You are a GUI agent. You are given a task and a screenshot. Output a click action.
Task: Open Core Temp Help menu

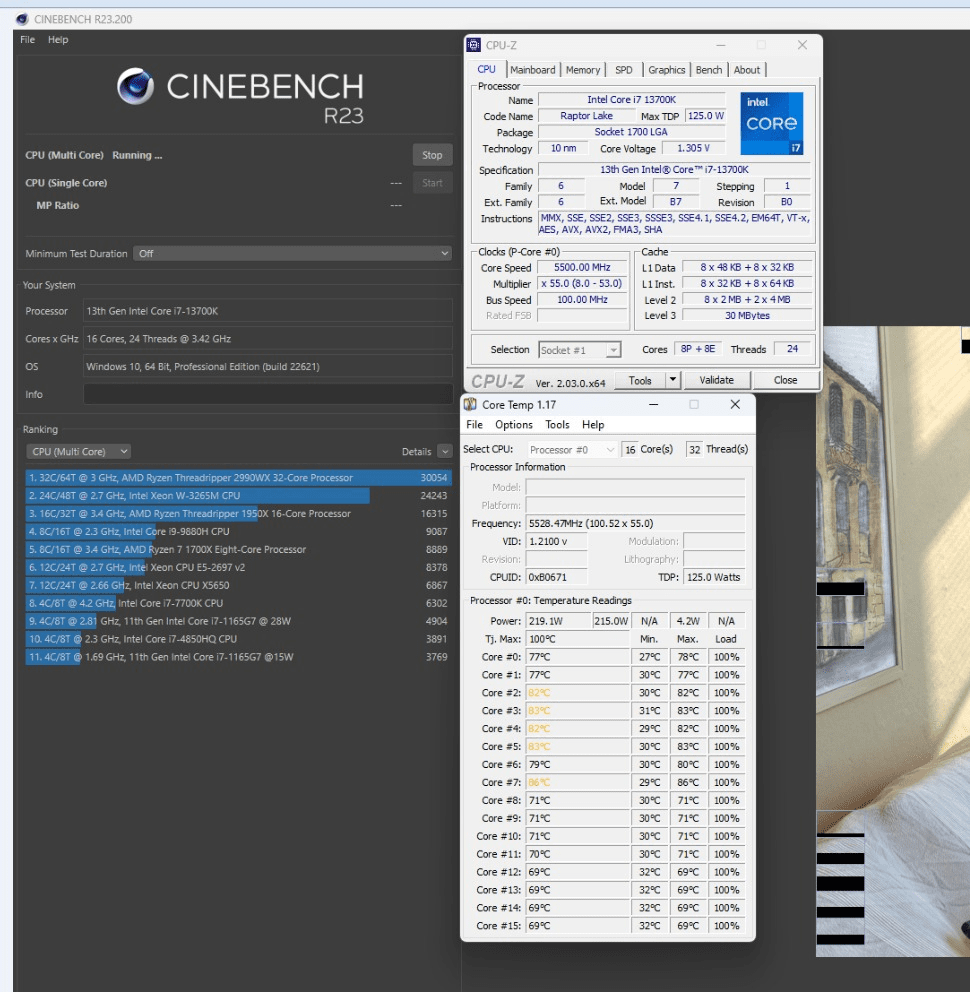(593, 425)
